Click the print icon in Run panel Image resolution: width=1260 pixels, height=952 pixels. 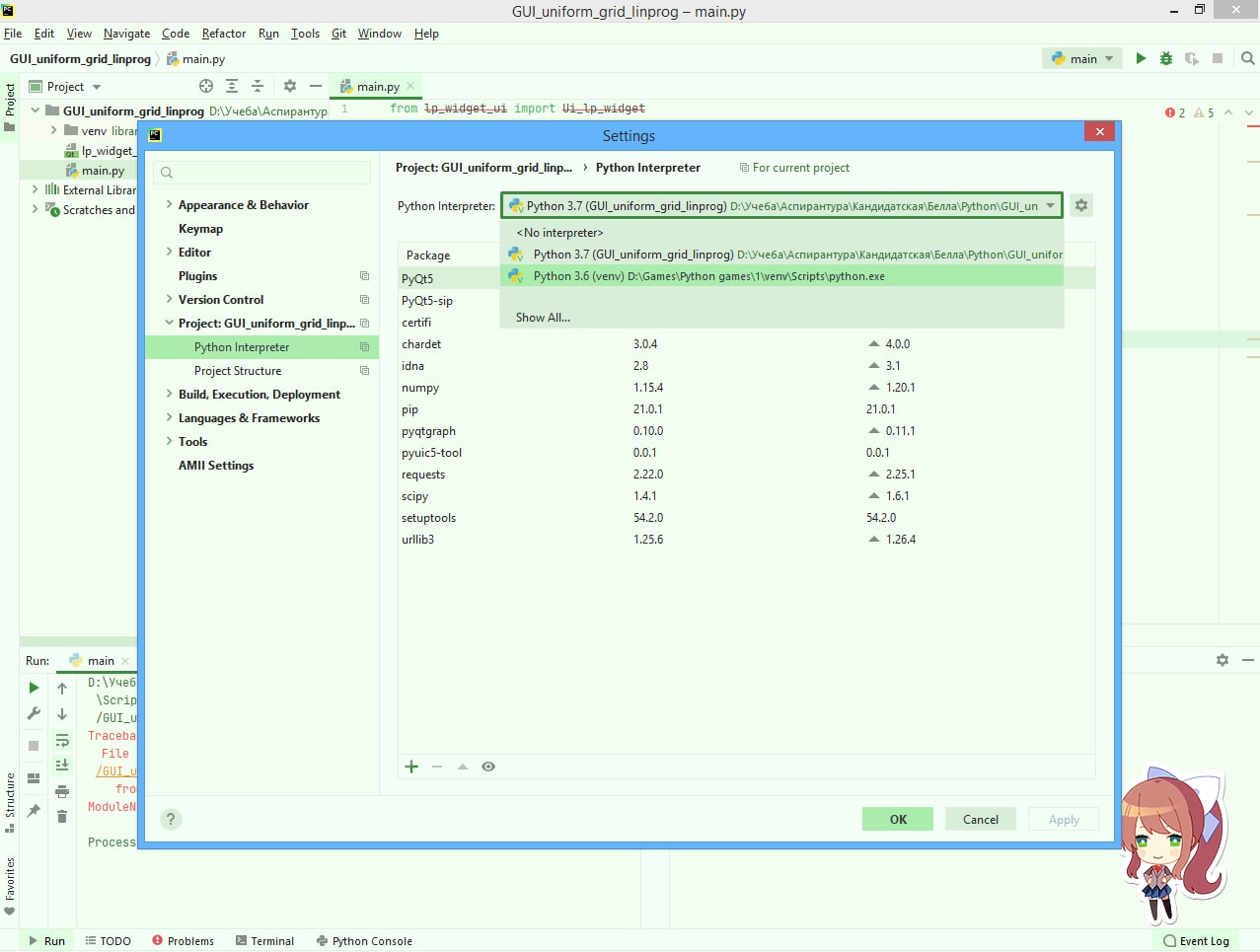pos(62,791)
